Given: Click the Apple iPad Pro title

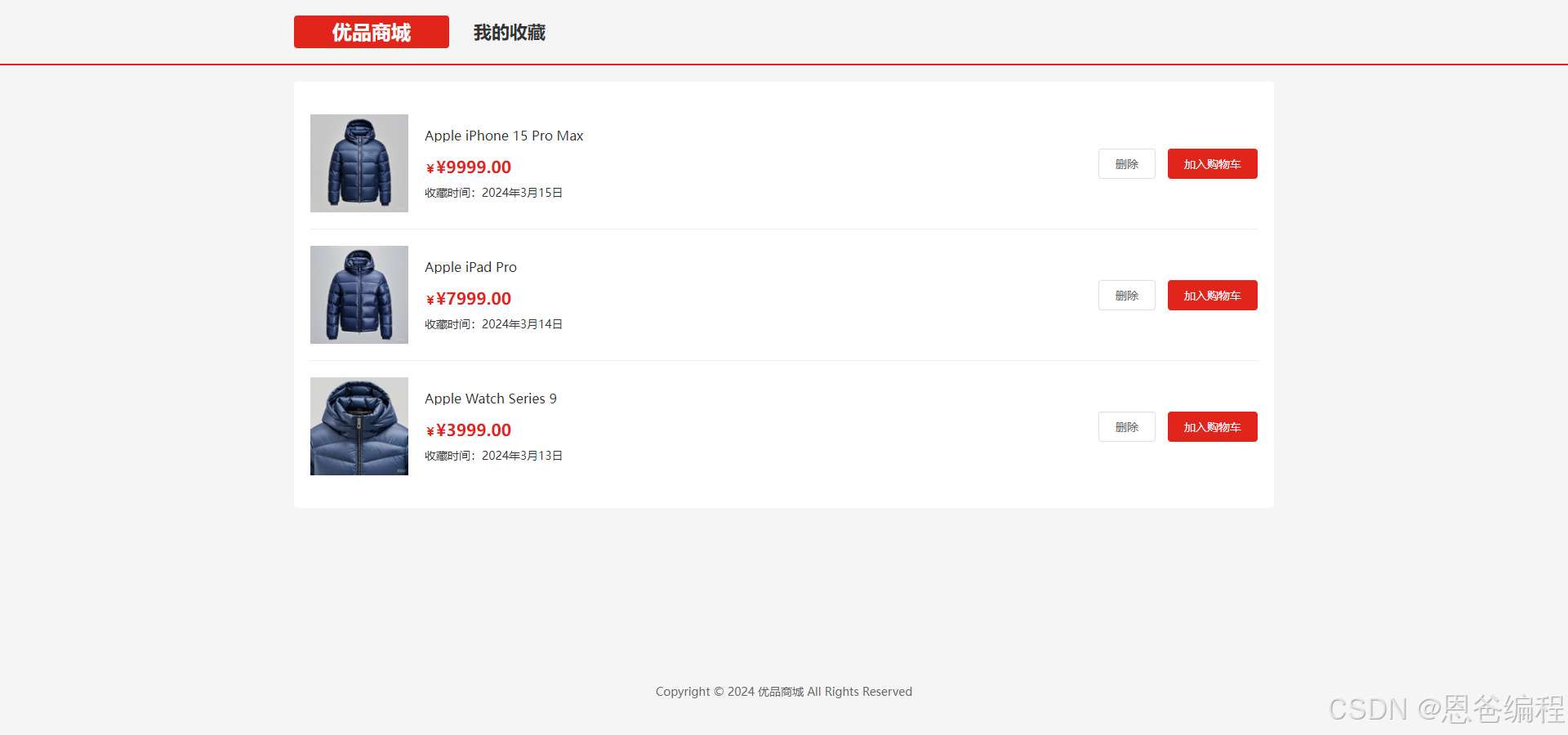Looking at the screenshot, I should 470,267.
